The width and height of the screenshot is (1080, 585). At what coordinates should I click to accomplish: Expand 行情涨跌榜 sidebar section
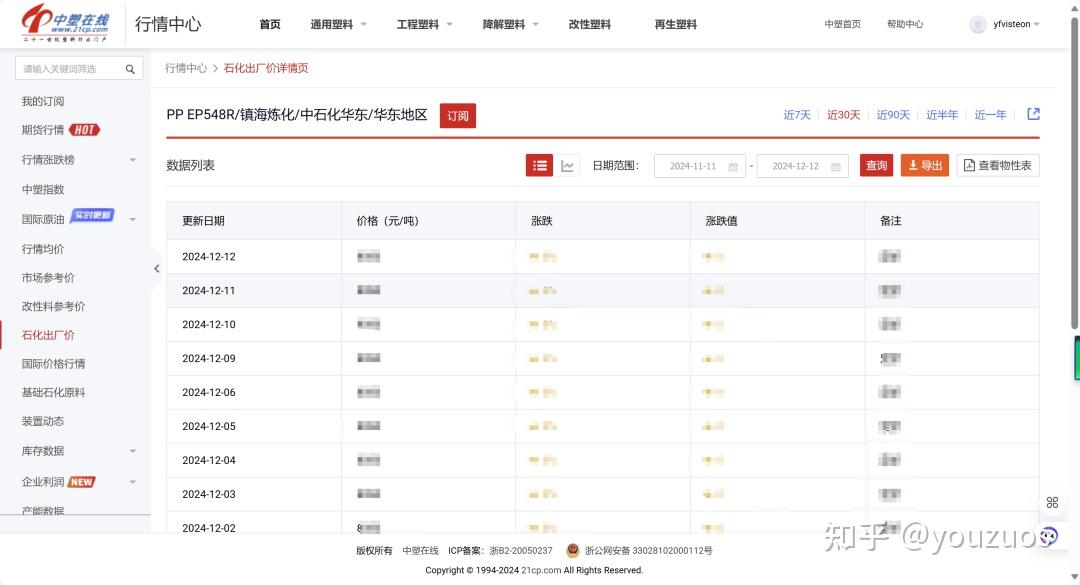click(x=133, y=160)
